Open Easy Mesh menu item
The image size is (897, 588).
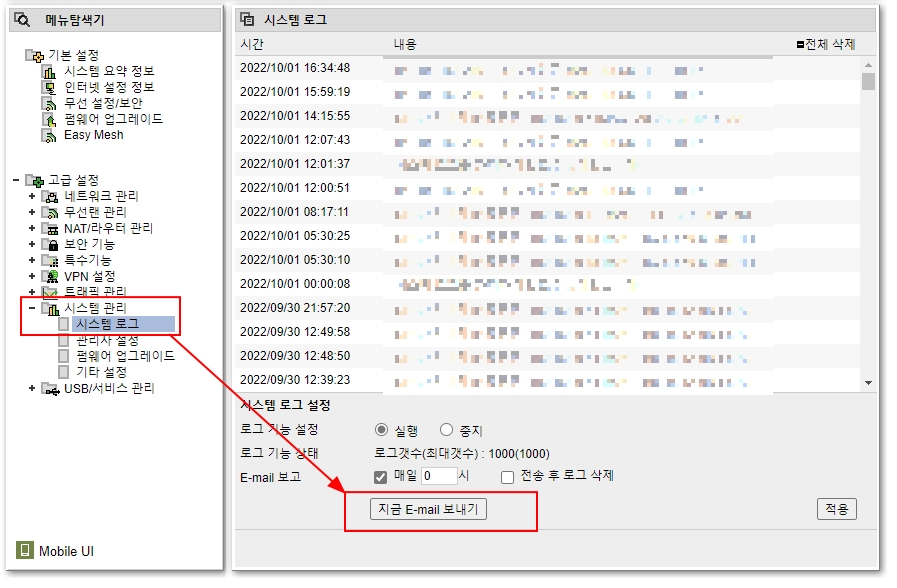[94, 135]
